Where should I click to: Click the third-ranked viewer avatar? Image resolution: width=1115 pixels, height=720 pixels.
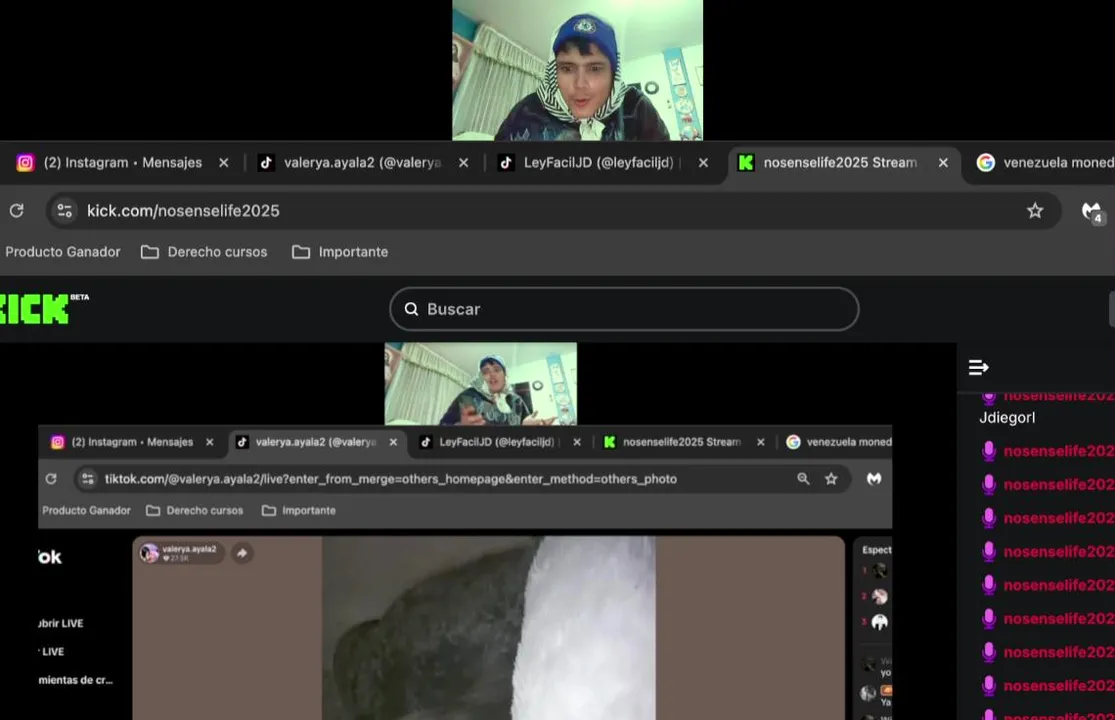coord(880,623)
